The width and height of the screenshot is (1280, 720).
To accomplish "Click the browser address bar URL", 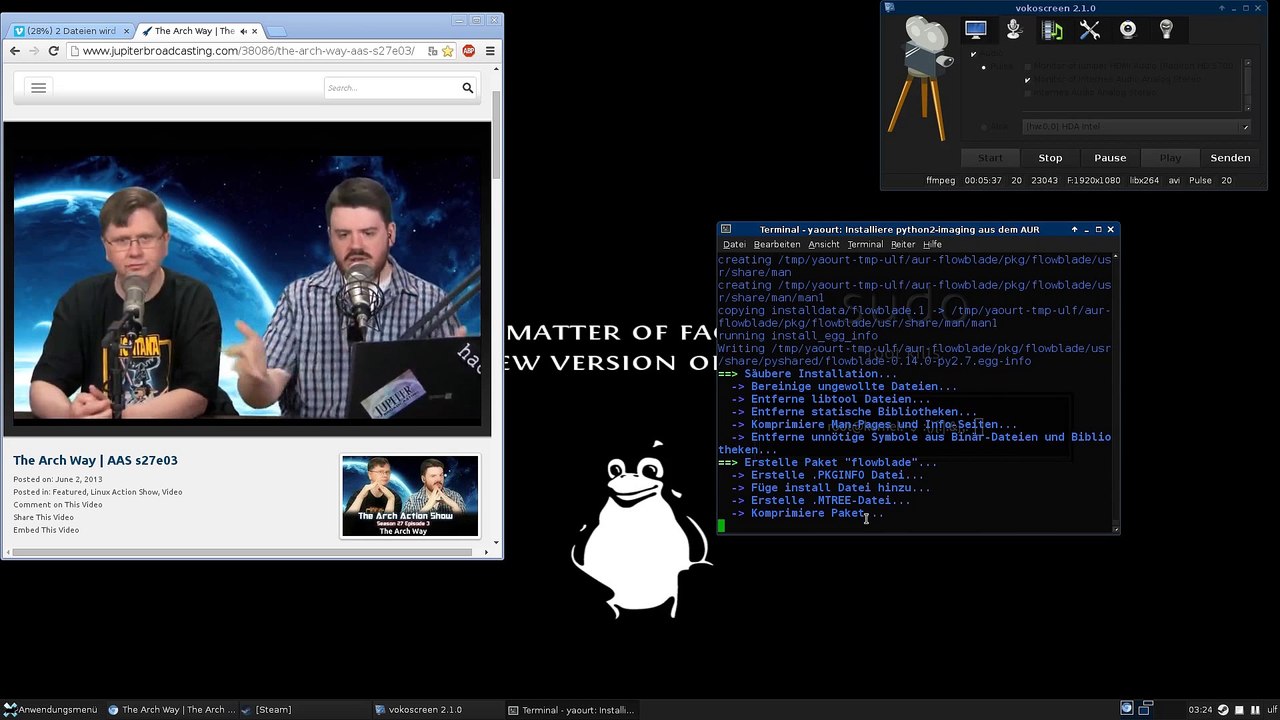I will [x=248, y=51].
